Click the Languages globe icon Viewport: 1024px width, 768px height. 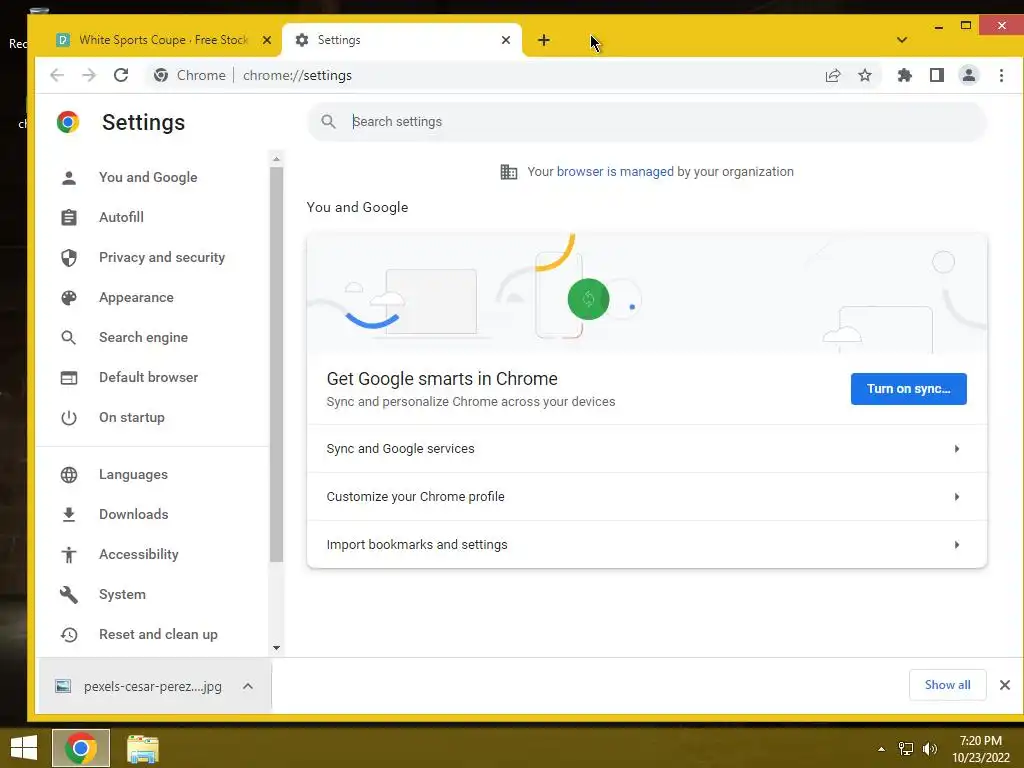point(69,475)
